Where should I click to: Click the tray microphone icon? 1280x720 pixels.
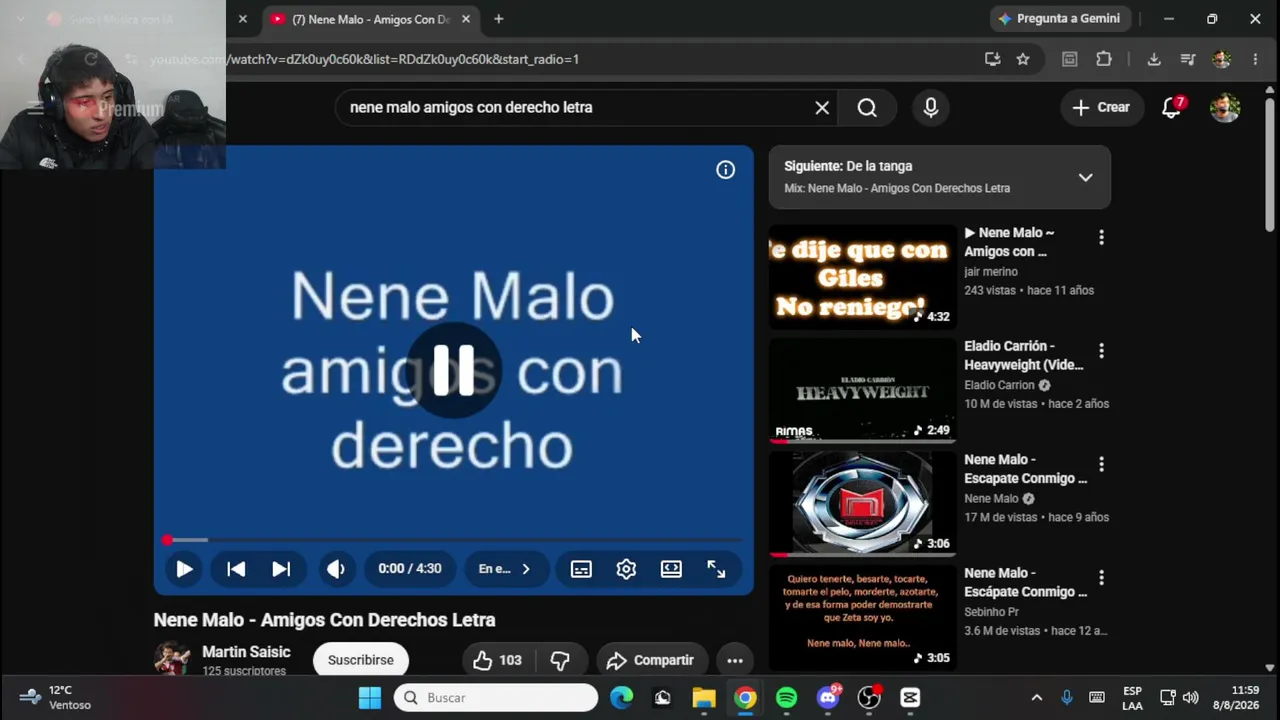coord(1067,697)
